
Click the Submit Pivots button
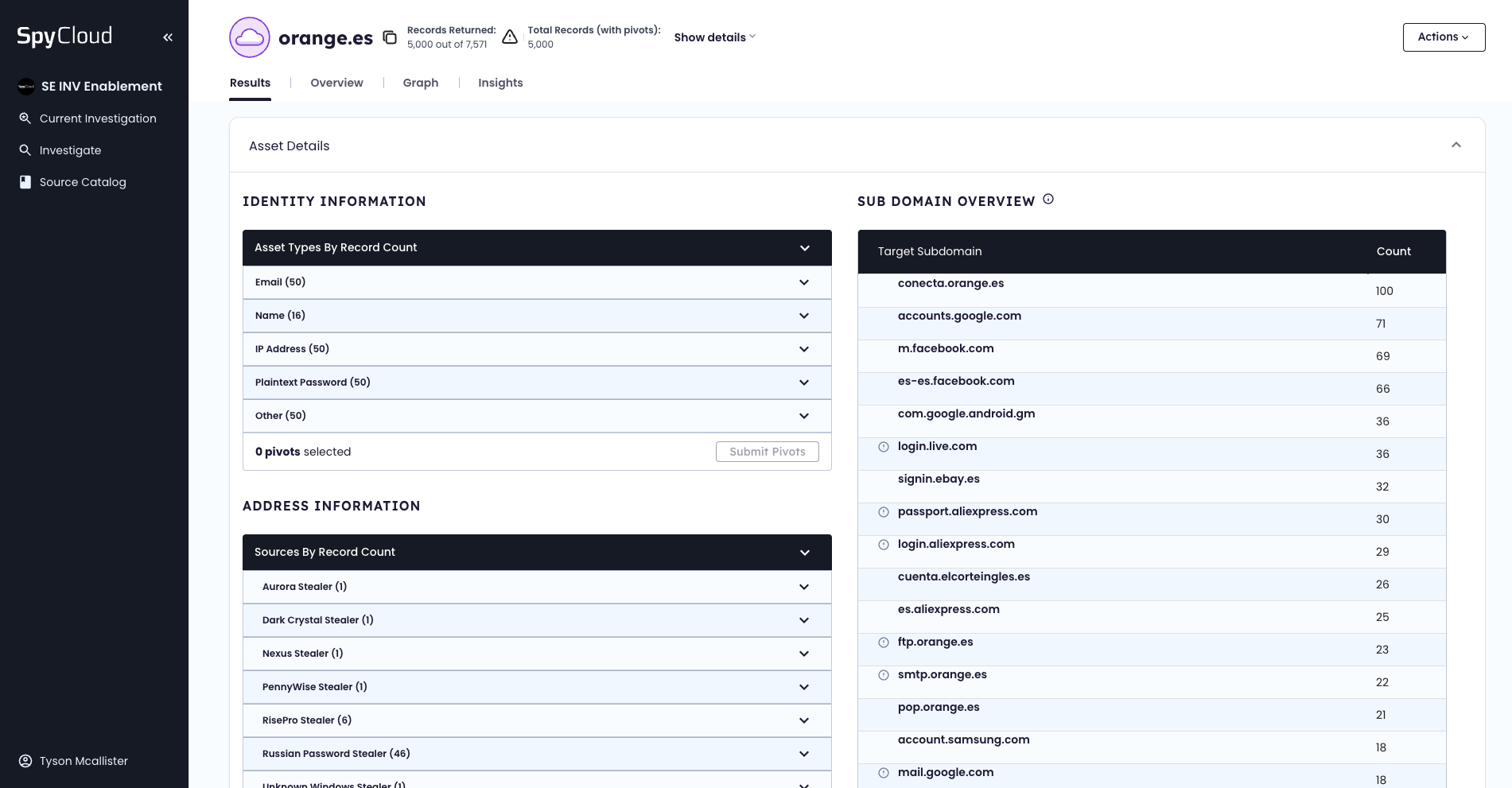pos(768,452)
